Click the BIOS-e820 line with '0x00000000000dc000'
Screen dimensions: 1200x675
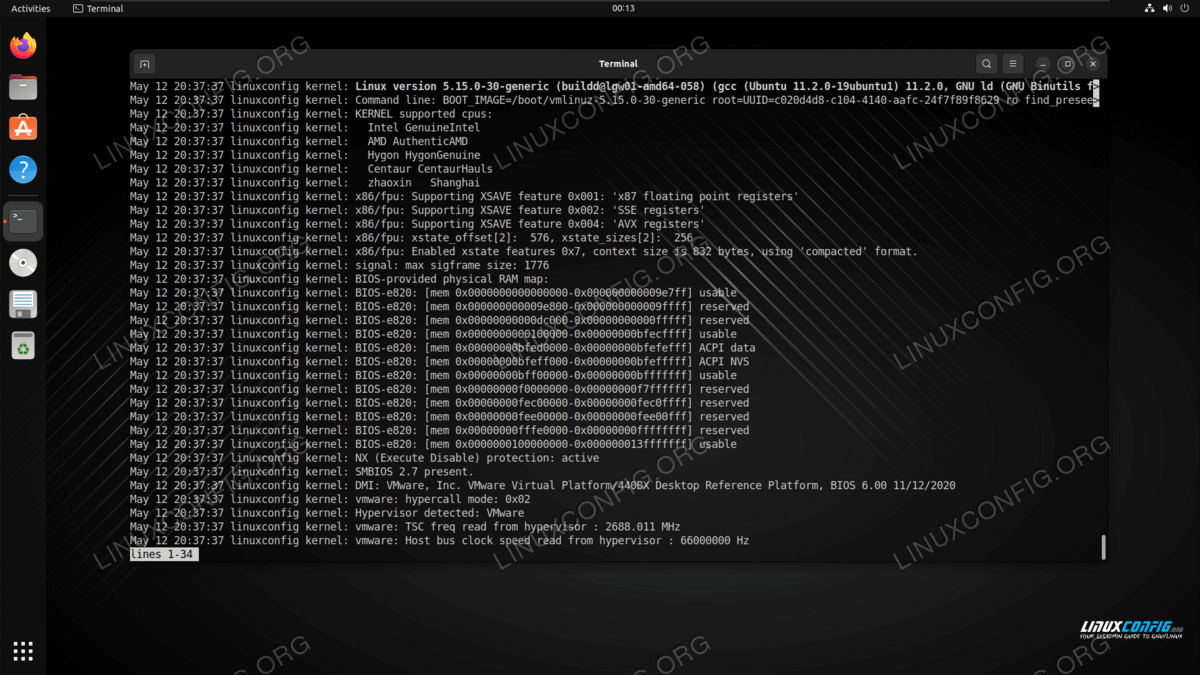439,321
